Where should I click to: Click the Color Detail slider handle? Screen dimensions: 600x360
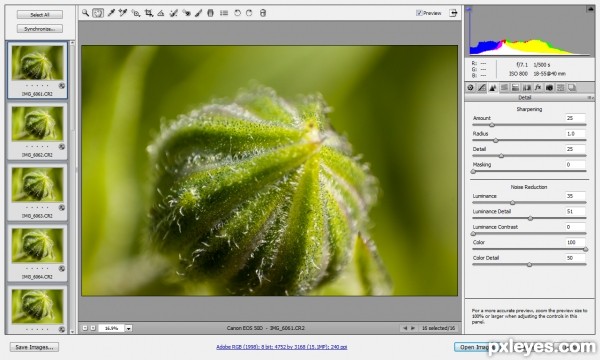click(x=530, y=265)
